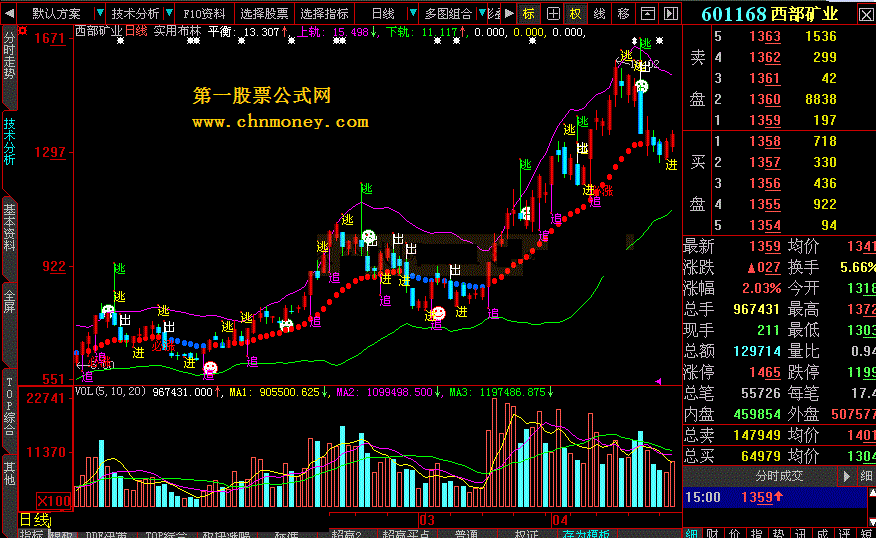Open the 其他 side tab
876x538 pixels.
coord(9,473)
